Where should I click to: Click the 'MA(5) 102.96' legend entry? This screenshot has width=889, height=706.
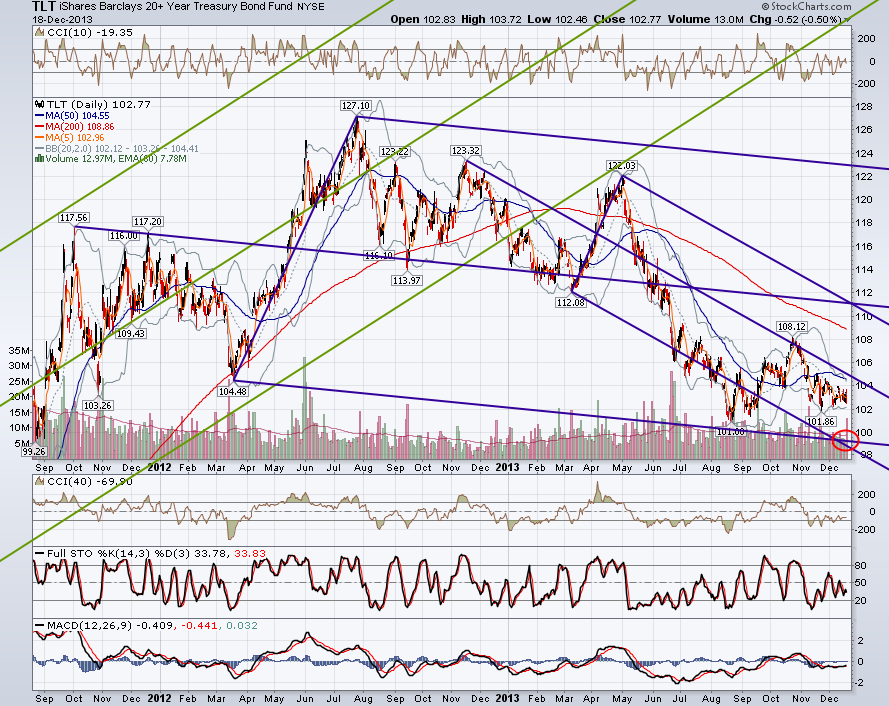[75, 137]
